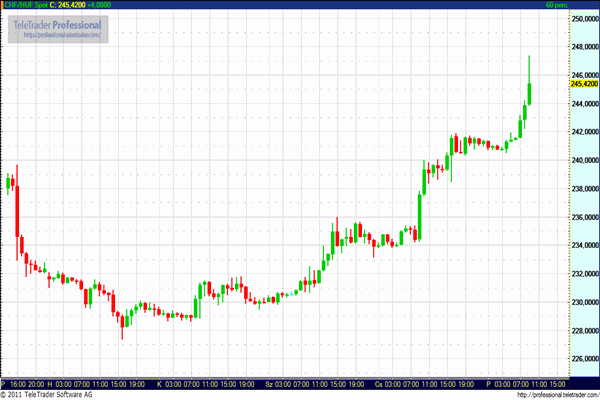Click the © 2011 TeleTrader Software AG copyright text
This screenshot has height=400, width=600.
click(x=46, y=394)
